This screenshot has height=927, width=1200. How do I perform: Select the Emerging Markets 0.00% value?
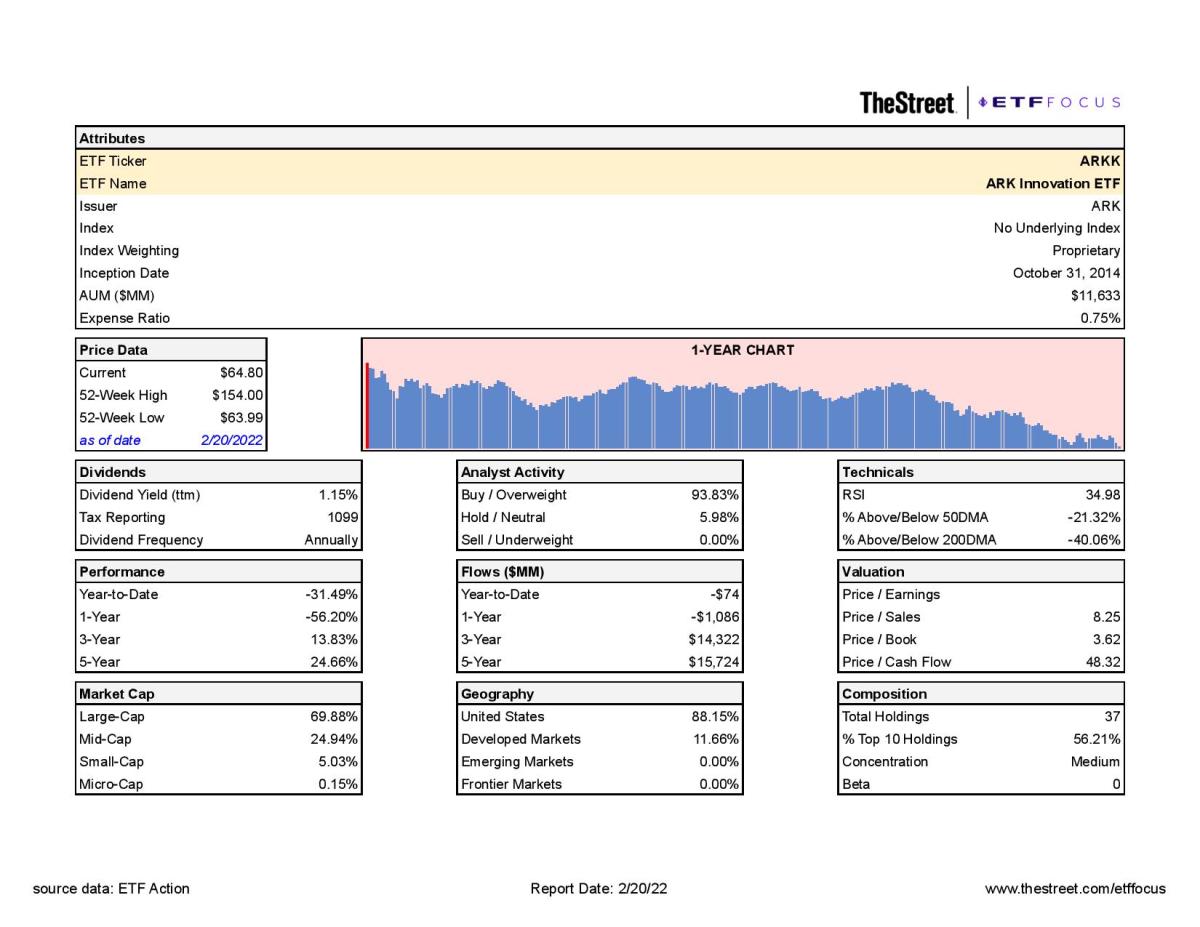(720, 762)
